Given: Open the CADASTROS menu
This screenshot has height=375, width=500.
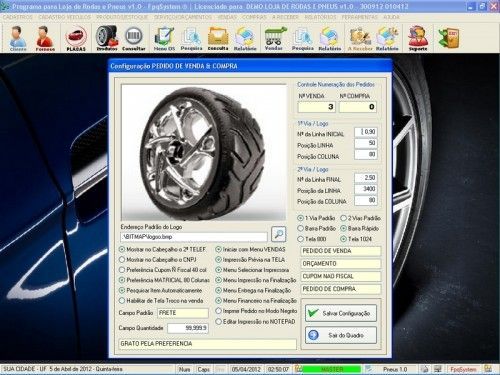Looking at the screenshot, I should pos(18,17).
